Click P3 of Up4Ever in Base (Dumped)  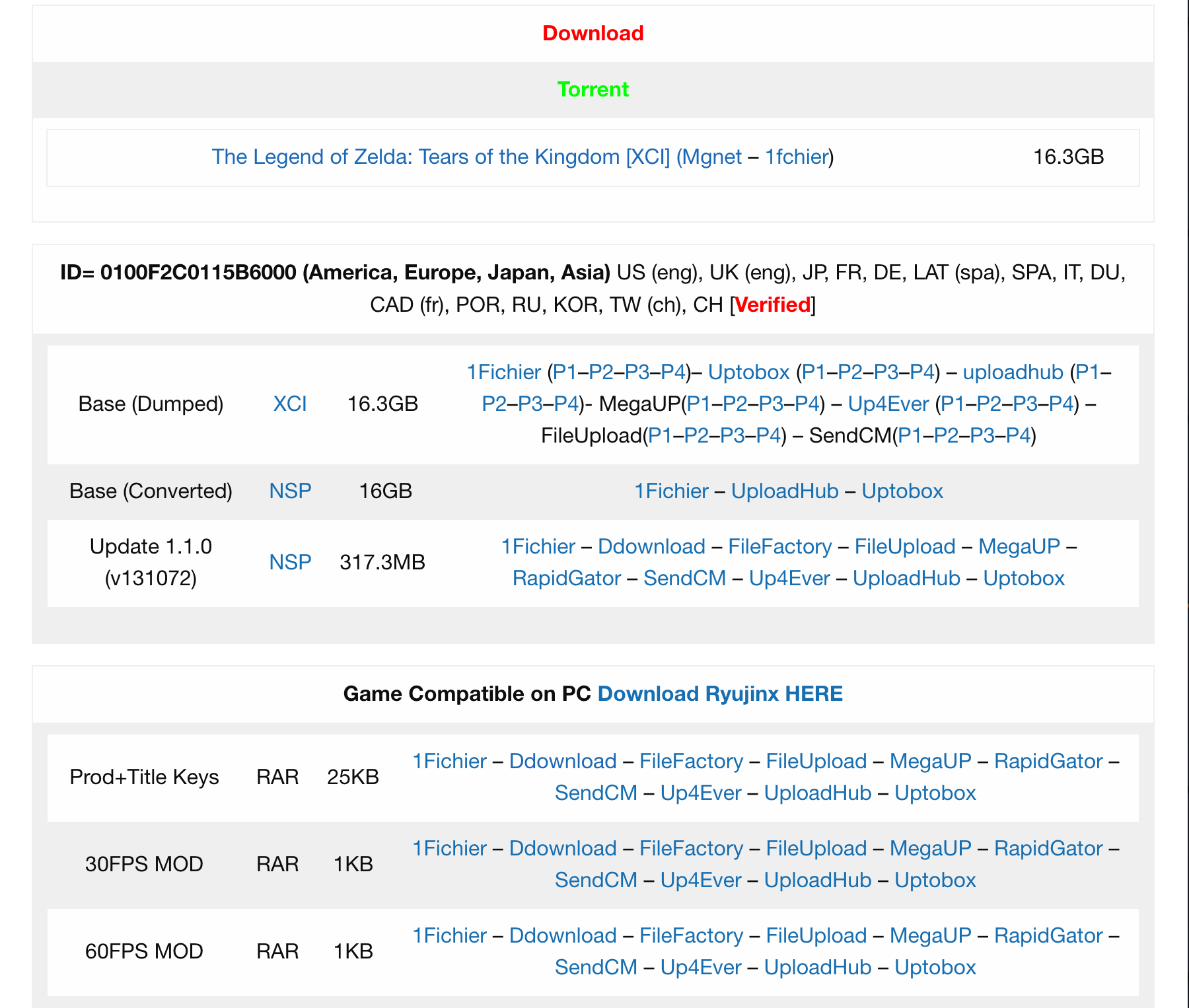point(1025,404)
